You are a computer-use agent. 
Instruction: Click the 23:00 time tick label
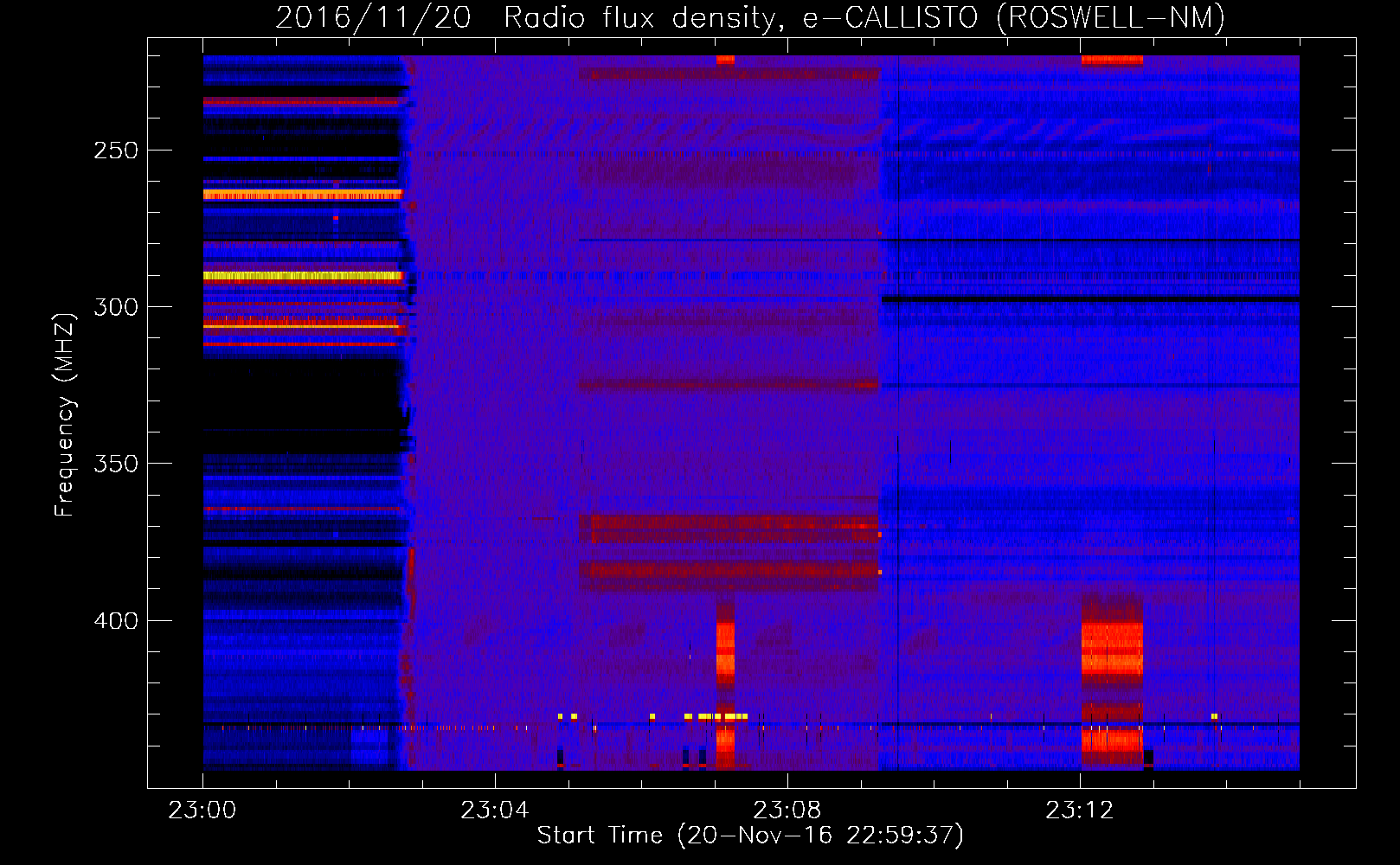[202, 811]
